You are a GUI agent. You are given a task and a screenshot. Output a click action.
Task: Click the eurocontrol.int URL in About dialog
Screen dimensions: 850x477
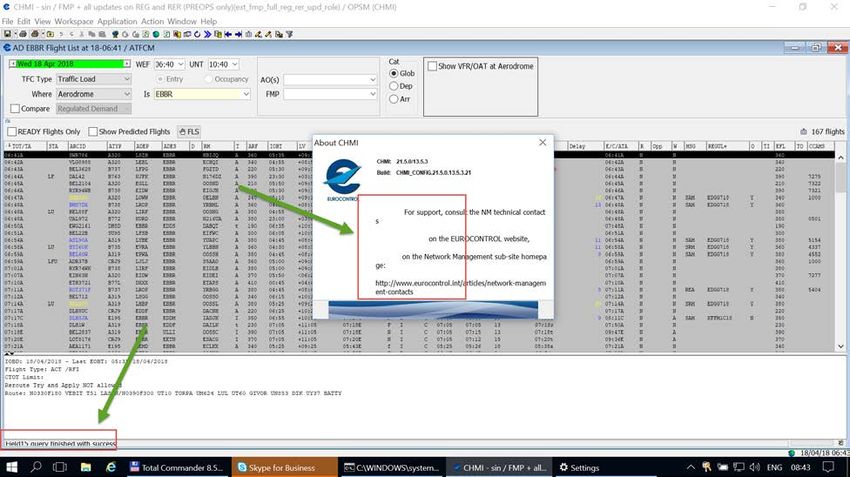tap(461, 287)
